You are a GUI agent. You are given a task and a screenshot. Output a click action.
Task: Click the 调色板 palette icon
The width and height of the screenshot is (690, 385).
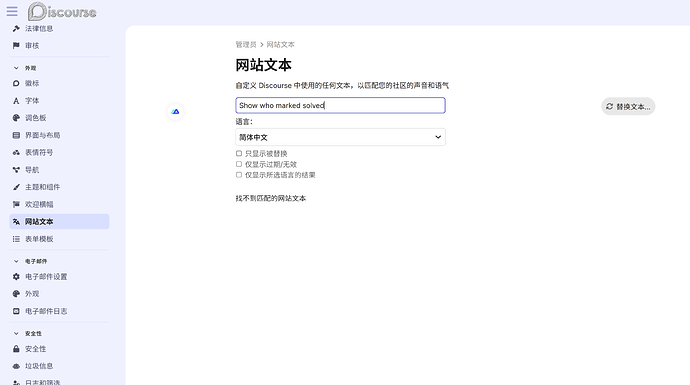coord(16,118)
